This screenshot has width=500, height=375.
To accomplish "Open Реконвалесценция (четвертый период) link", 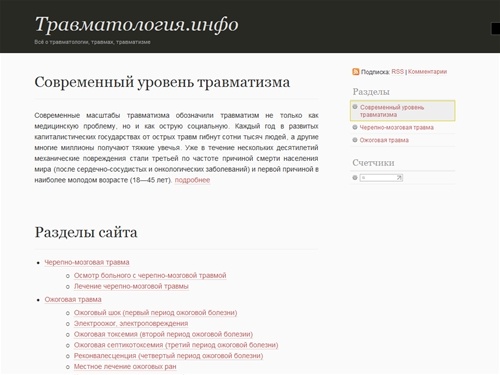I will [168, 356].
